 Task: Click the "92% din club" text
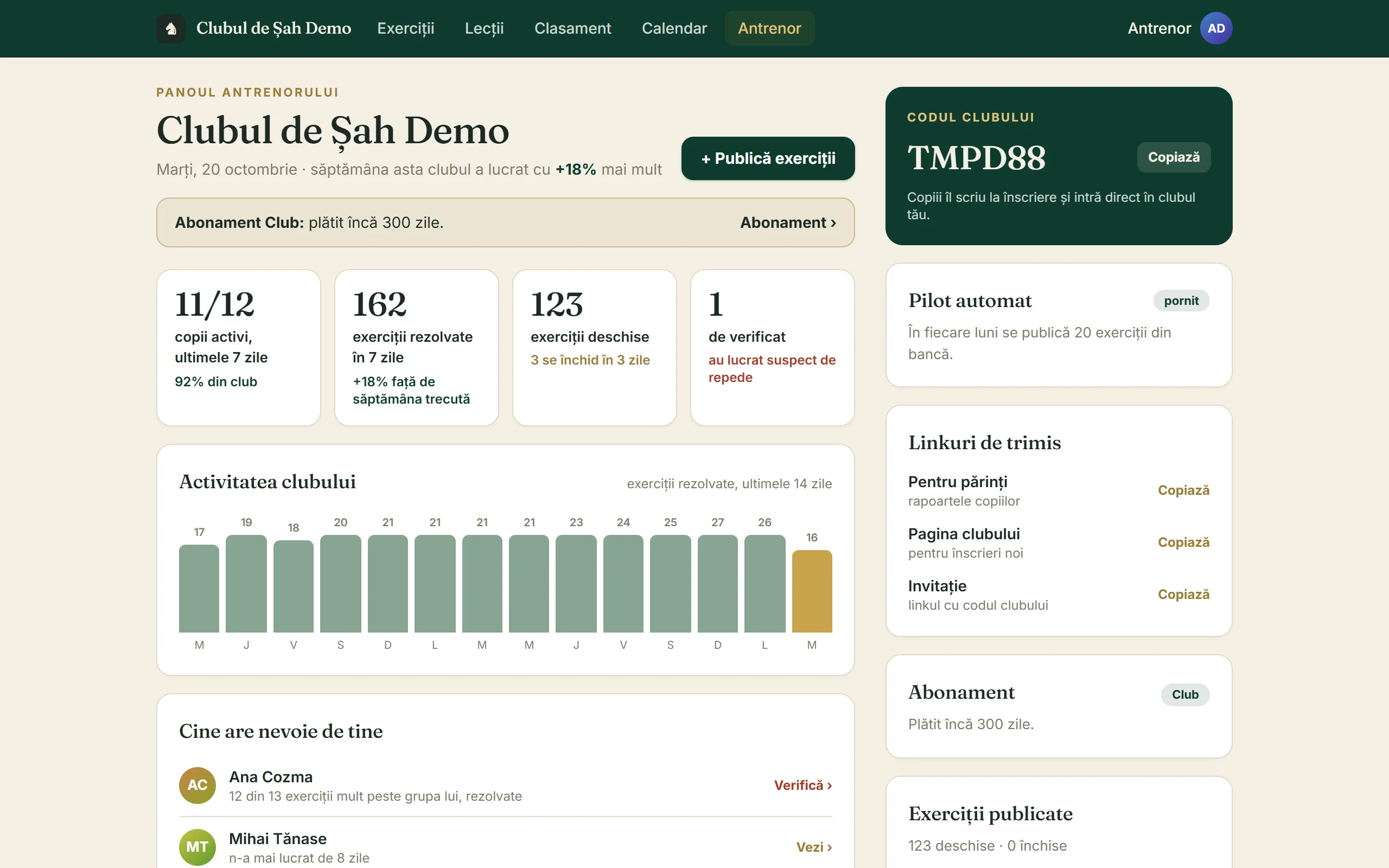pyautogui.click(x=216, y=382)
